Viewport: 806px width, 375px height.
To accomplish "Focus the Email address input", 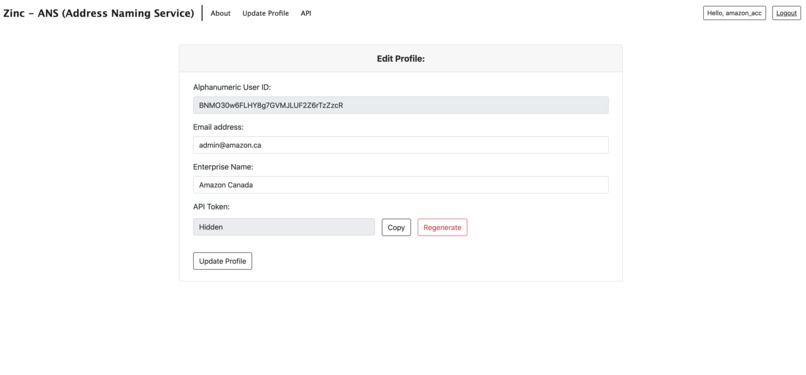I will tap(401, 145).
